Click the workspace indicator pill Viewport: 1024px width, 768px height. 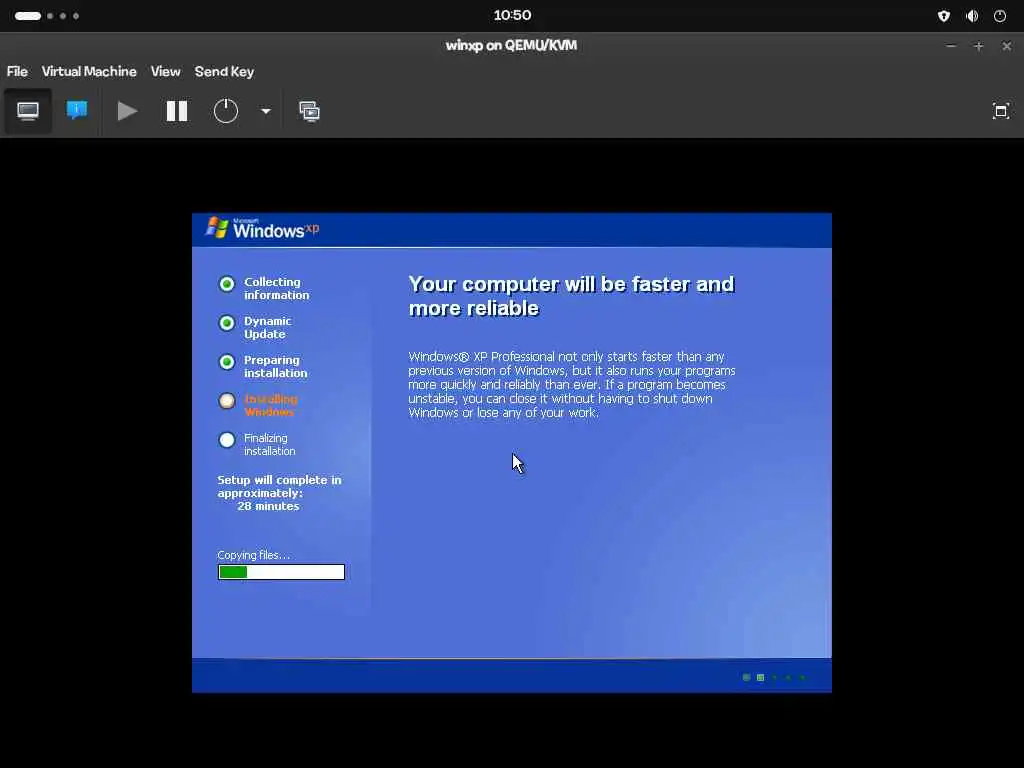[28, 16]
